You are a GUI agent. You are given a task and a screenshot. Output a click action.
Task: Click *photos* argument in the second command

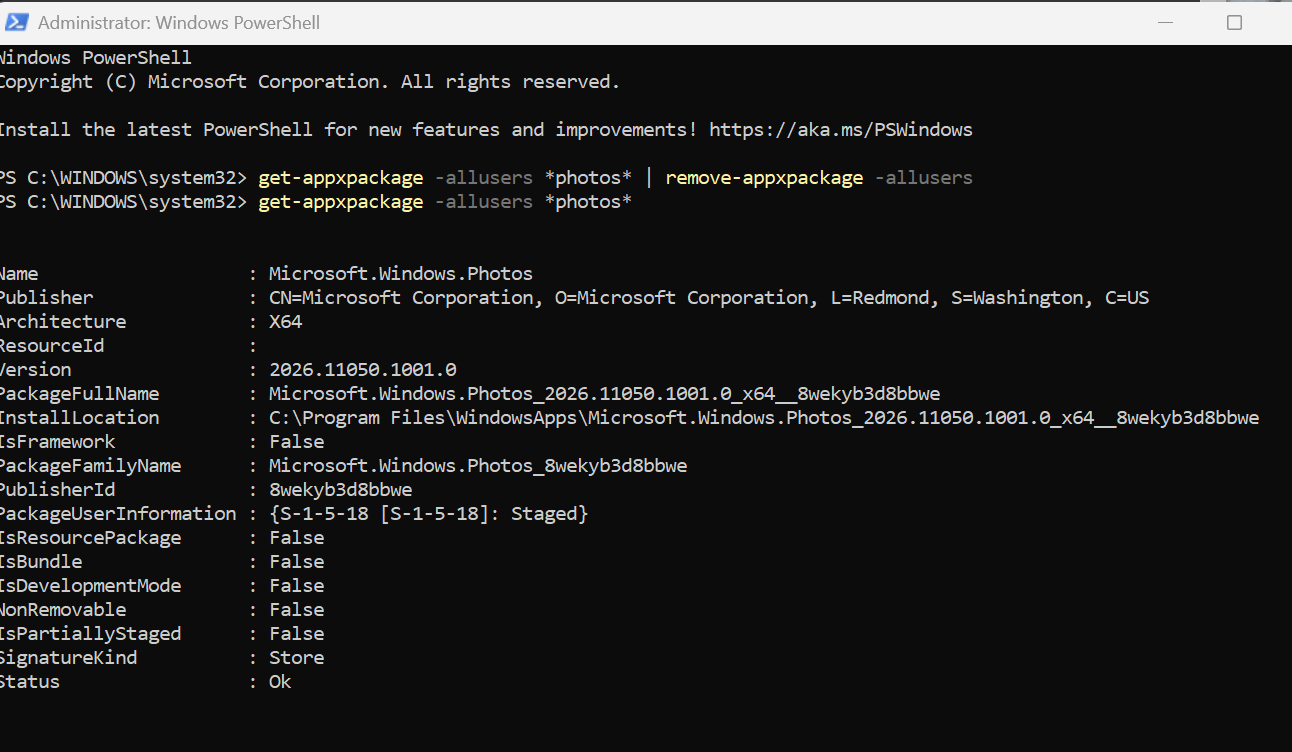[588, 202]
